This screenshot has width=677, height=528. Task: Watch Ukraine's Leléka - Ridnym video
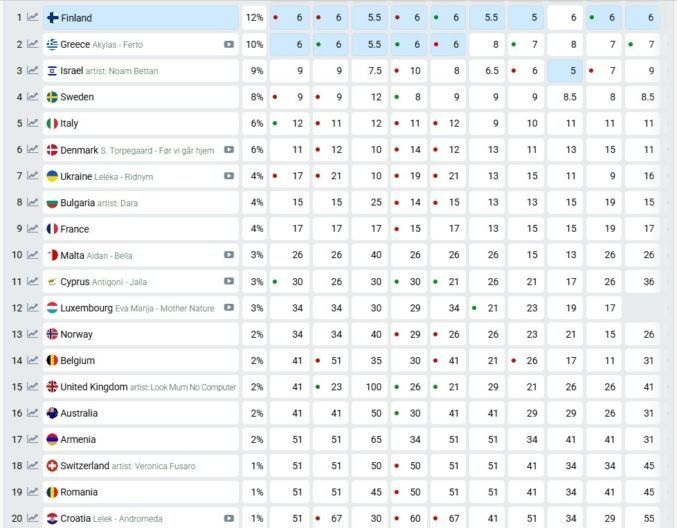pyautogui.click(x=229, y=176)
